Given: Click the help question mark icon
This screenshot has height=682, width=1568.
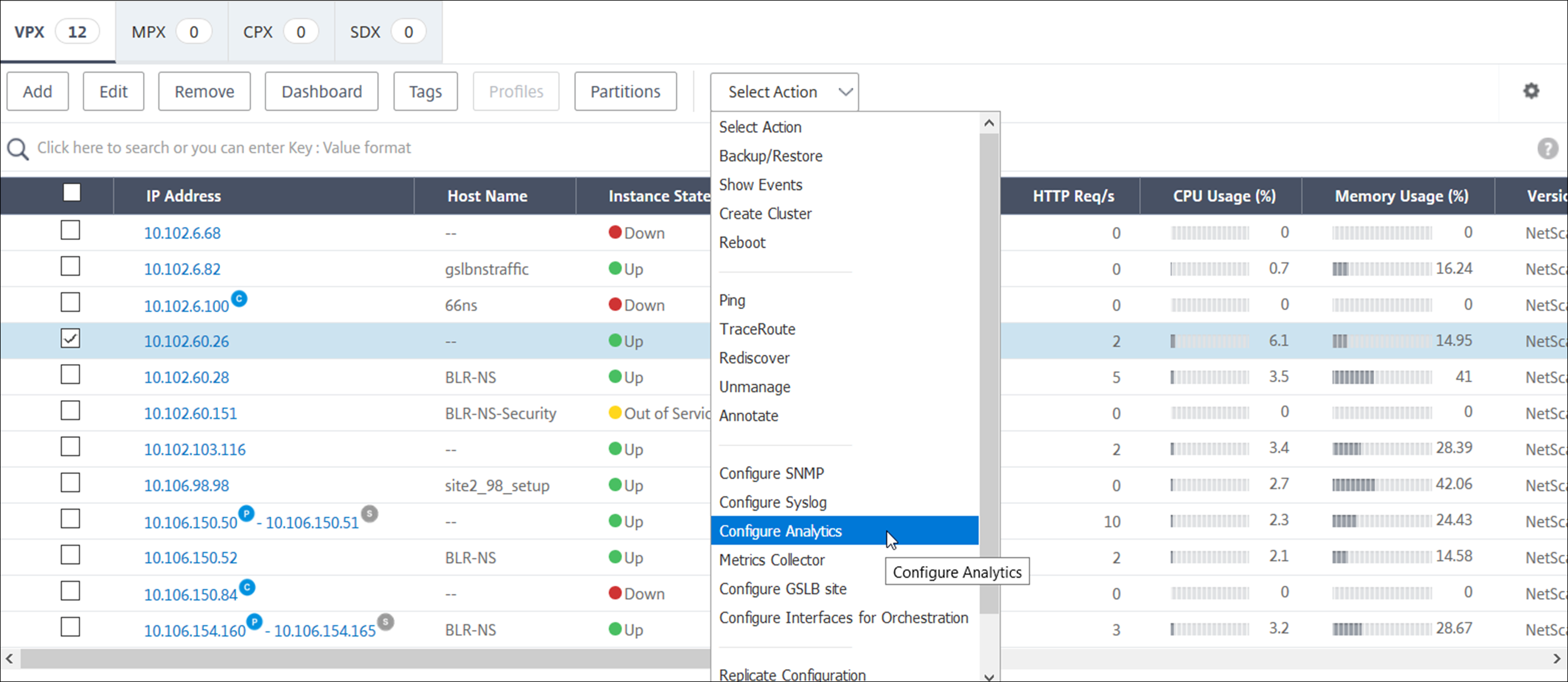Looking at the screenshot, I should point(1547,148).
